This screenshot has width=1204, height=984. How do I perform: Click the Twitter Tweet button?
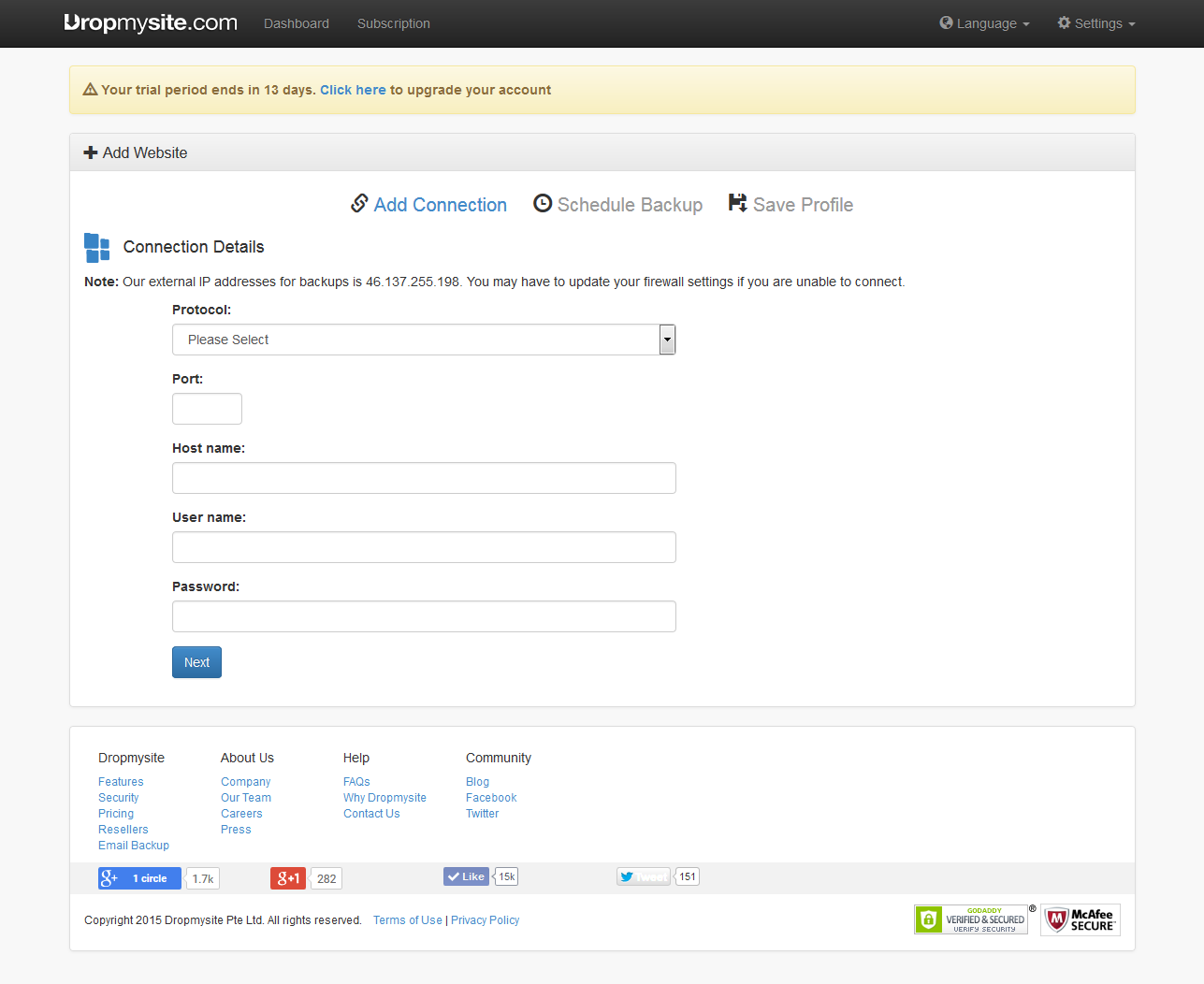coord(644,876)
